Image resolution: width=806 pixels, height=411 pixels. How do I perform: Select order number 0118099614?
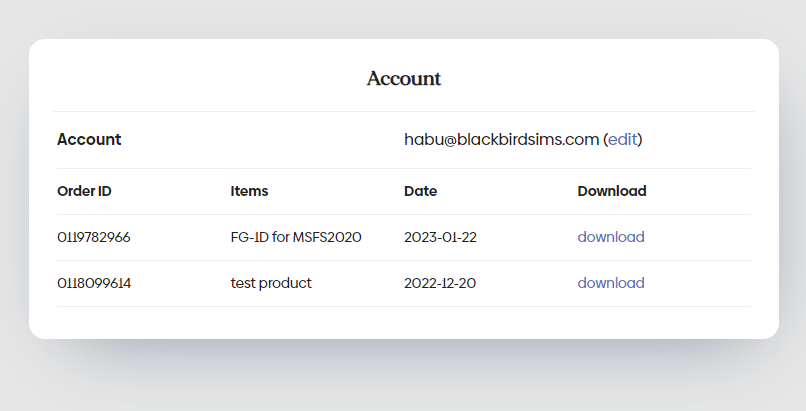point(94,283)
